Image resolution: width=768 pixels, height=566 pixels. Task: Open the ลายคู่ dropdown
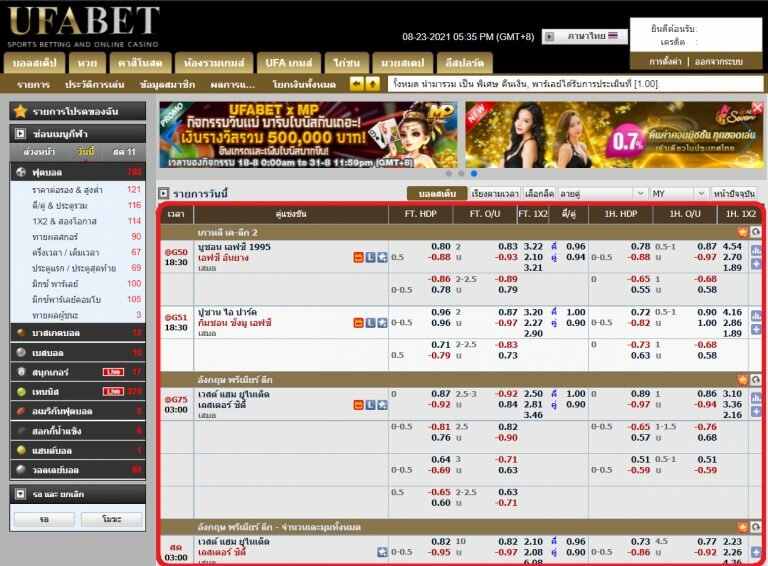pyautogui.click(x=602, y=194)
